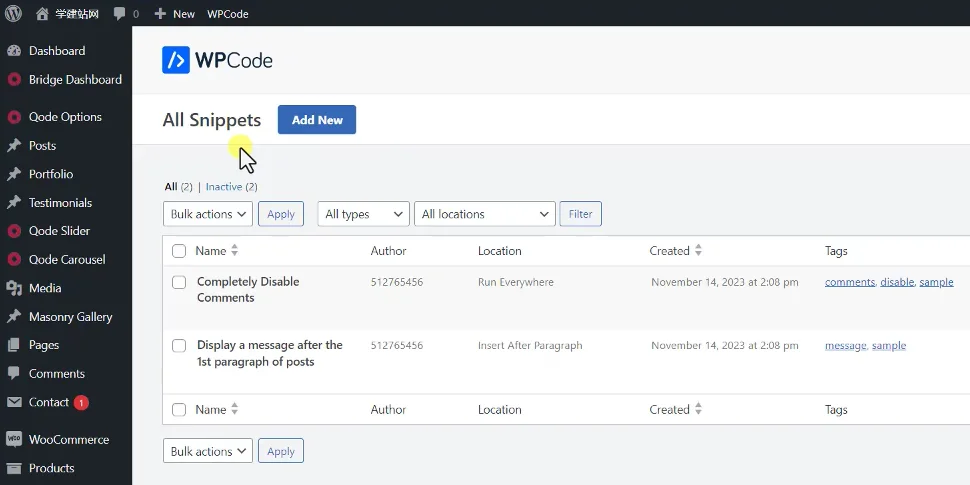Screen dimensions: 970x485
Task: Toggle the select-all checkbox in table header
Action: pyautogui.click(x=179, y=251)
